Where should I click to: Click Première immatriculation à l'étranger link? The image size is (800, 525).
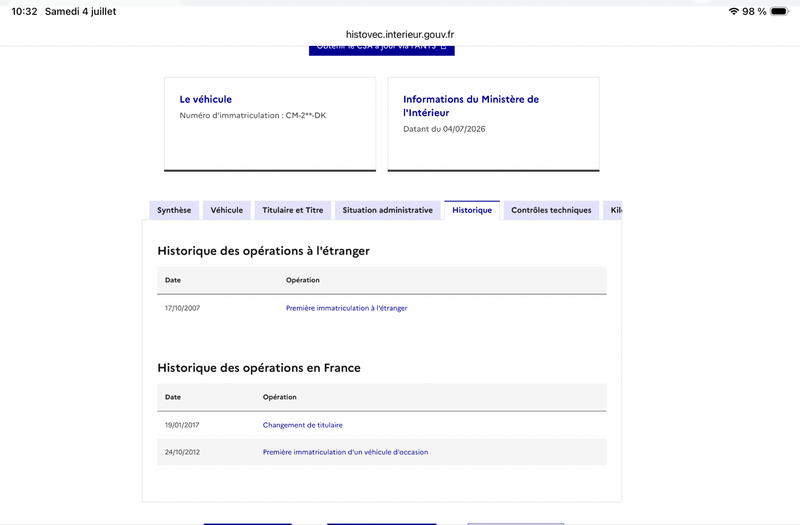click(346, 308)
